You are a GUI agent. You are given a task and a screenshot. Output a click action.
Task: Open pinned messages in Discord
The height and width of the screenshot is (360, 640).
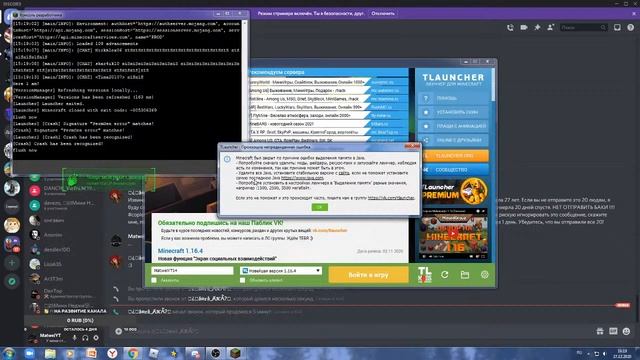tap(537, 27)
